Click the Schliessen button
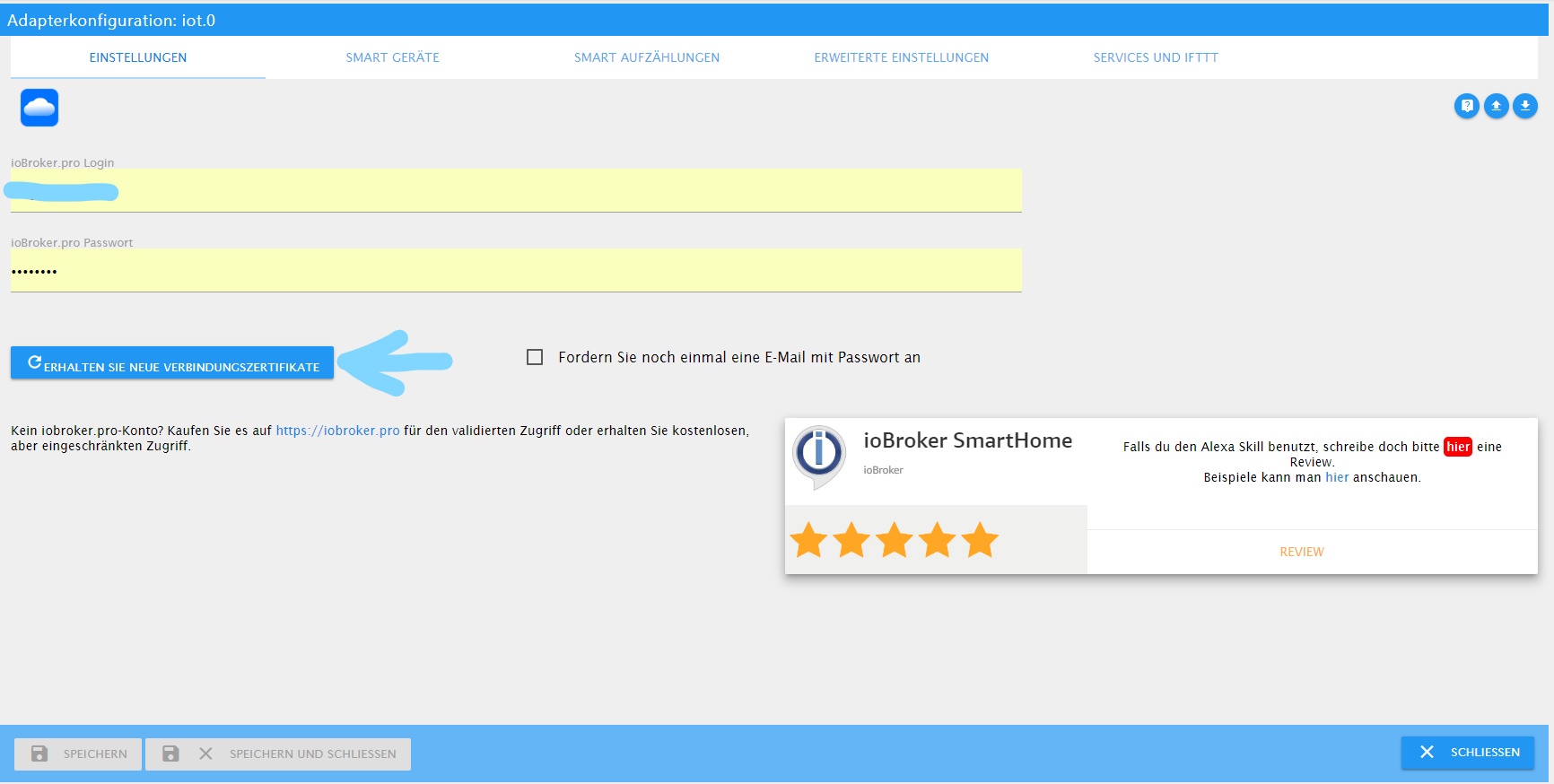Viewport: 1554px width, 784px height. [1468, 753]
